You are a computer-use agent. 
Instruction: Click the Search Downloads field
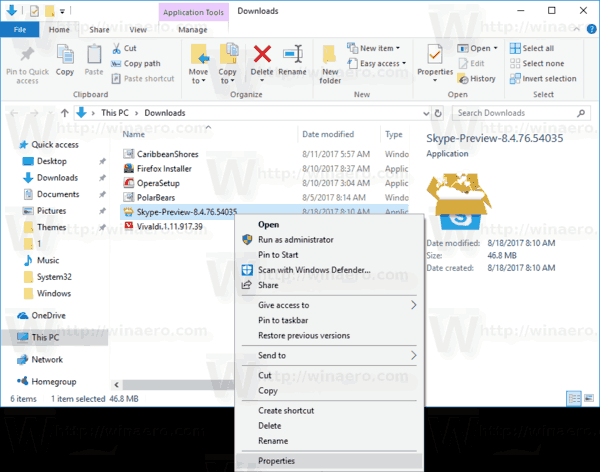515,113
